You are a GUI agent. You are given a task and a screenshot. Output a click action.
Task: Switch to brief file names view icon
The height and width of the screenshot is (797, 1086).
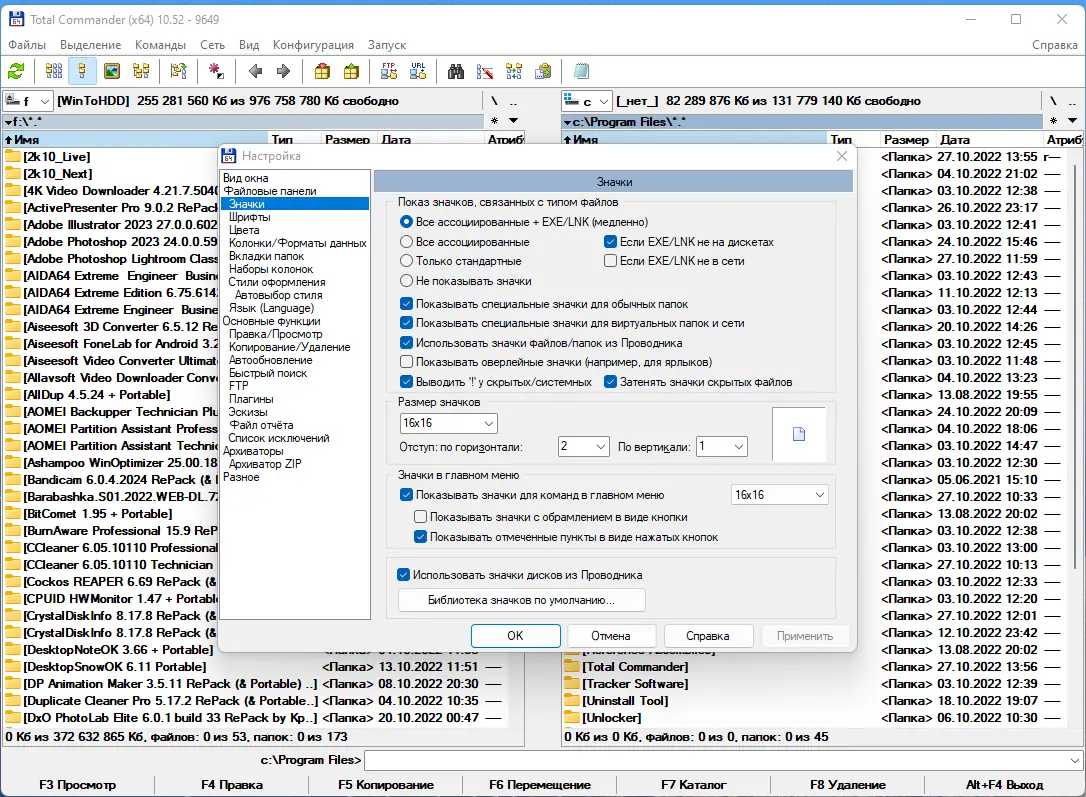(x=54, y=71)
